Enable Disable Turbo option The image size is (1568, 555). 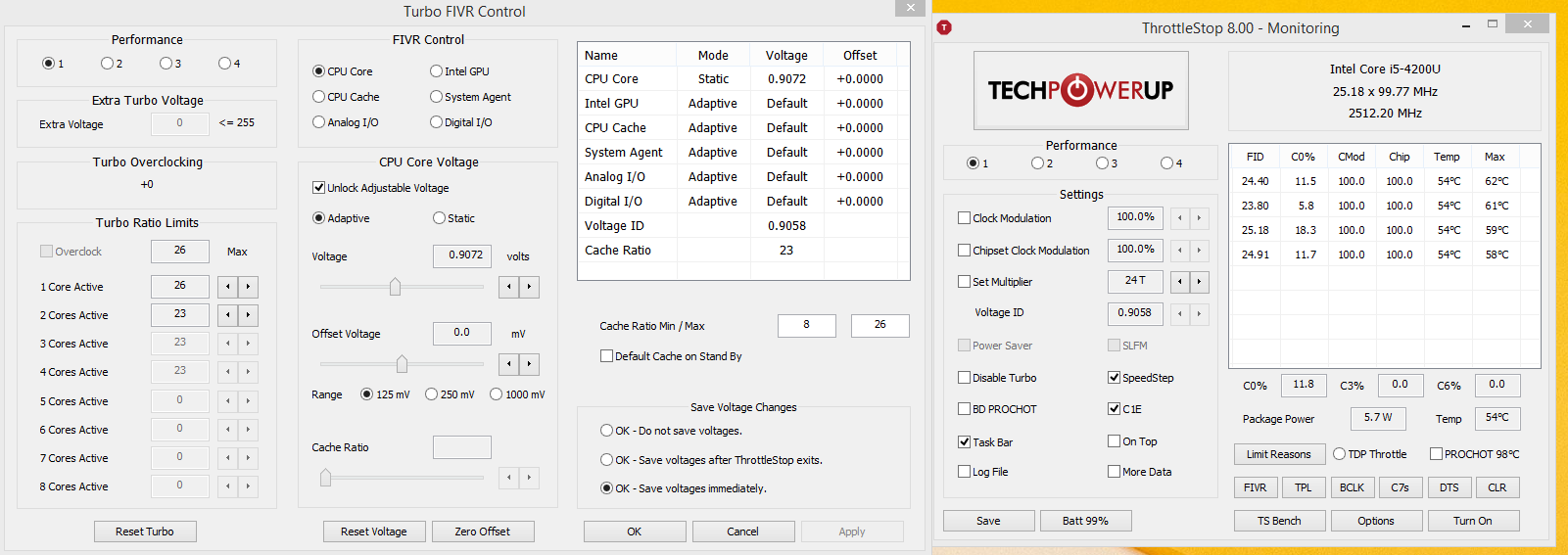click(965, 378)
